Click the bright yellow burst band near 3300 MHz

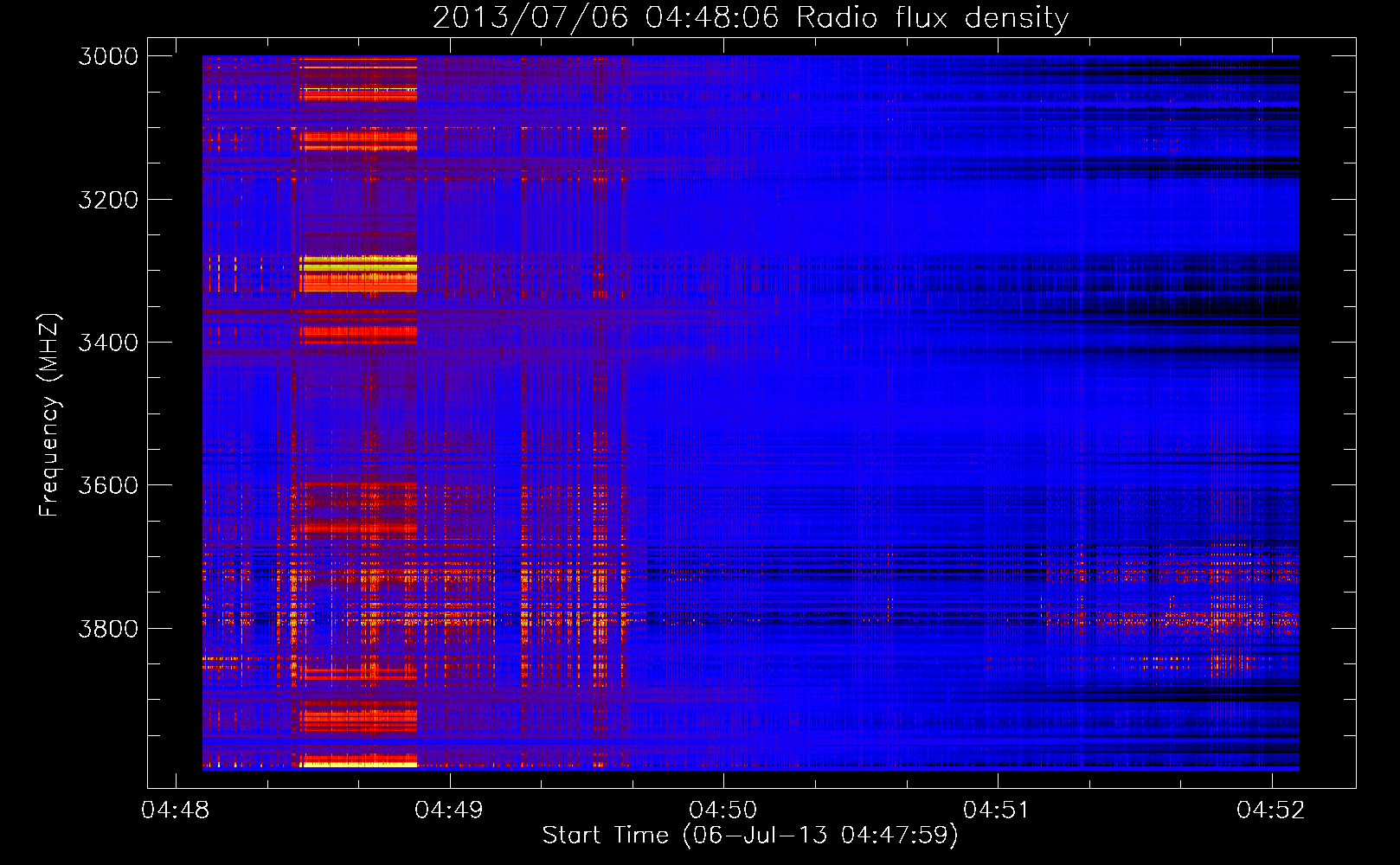pyautogui.click(x=358, y=264)
